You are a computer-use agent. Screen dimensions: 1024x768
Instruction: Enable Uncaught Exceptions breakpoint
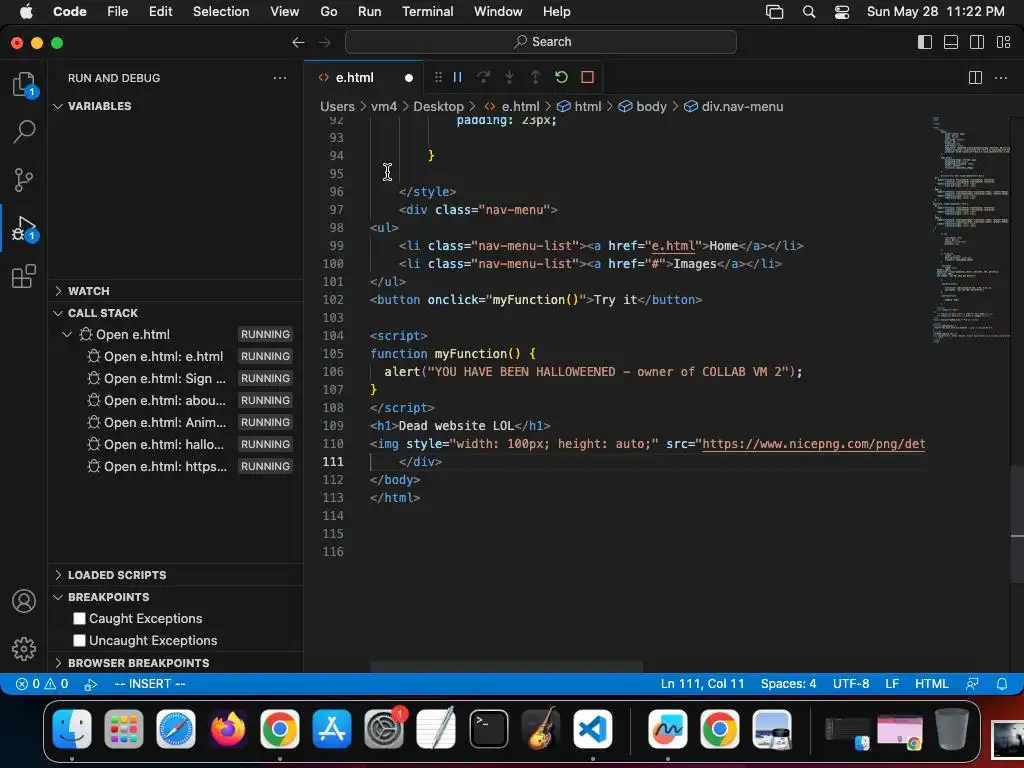[x=80, y=641]
